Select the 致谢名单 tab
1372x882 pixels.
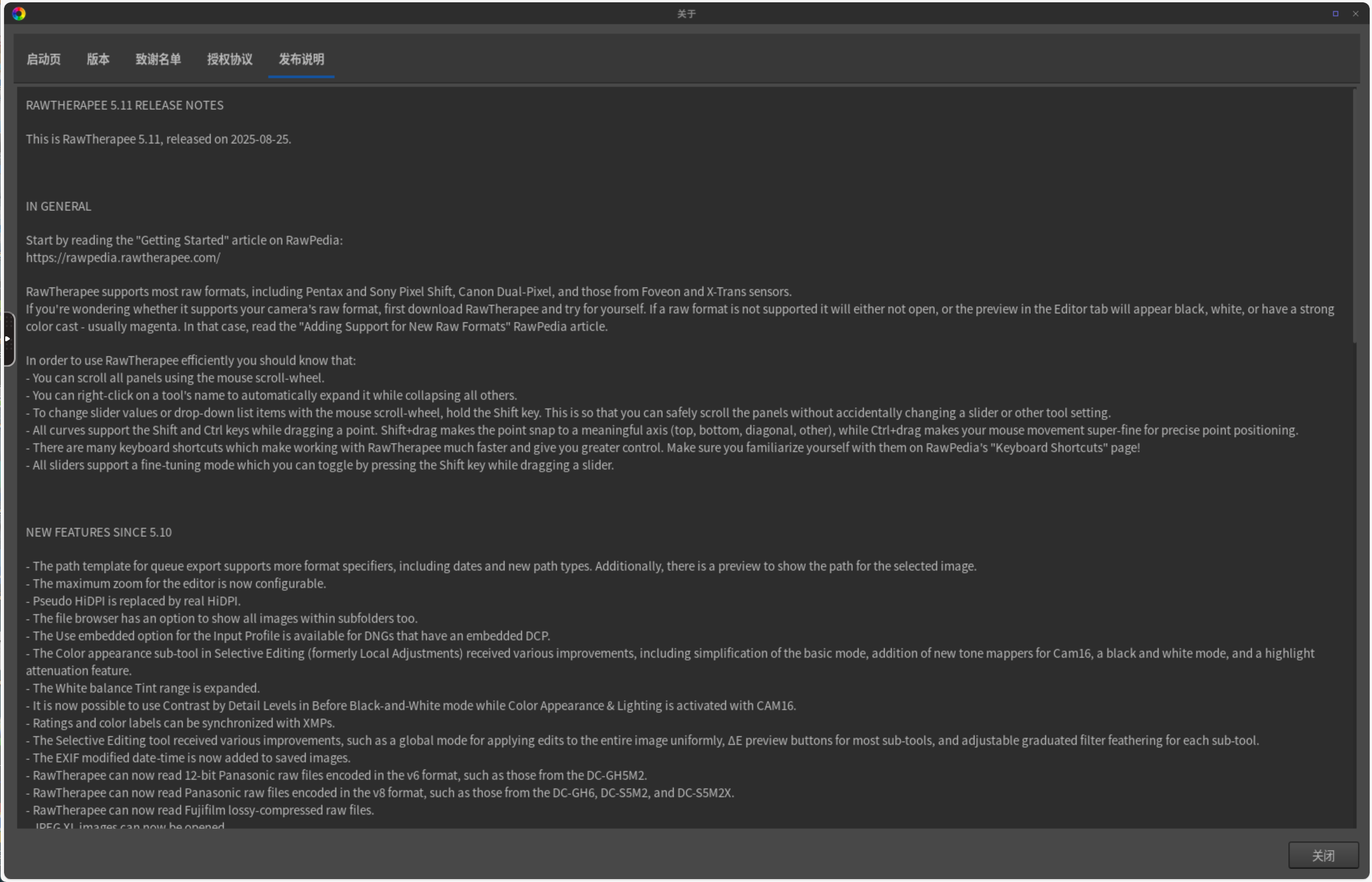point(158,59)
